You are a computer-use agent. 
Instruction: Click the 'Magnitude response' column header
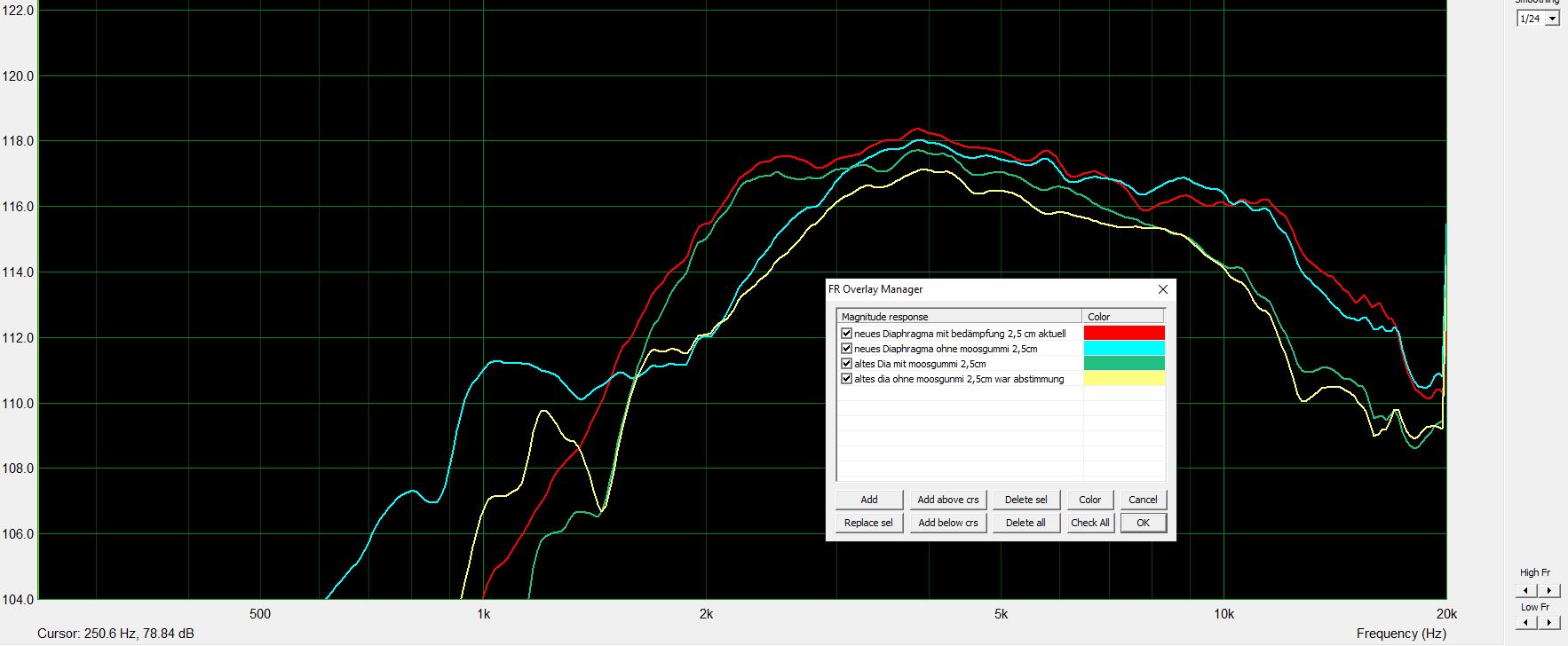[x=959, y=316]
